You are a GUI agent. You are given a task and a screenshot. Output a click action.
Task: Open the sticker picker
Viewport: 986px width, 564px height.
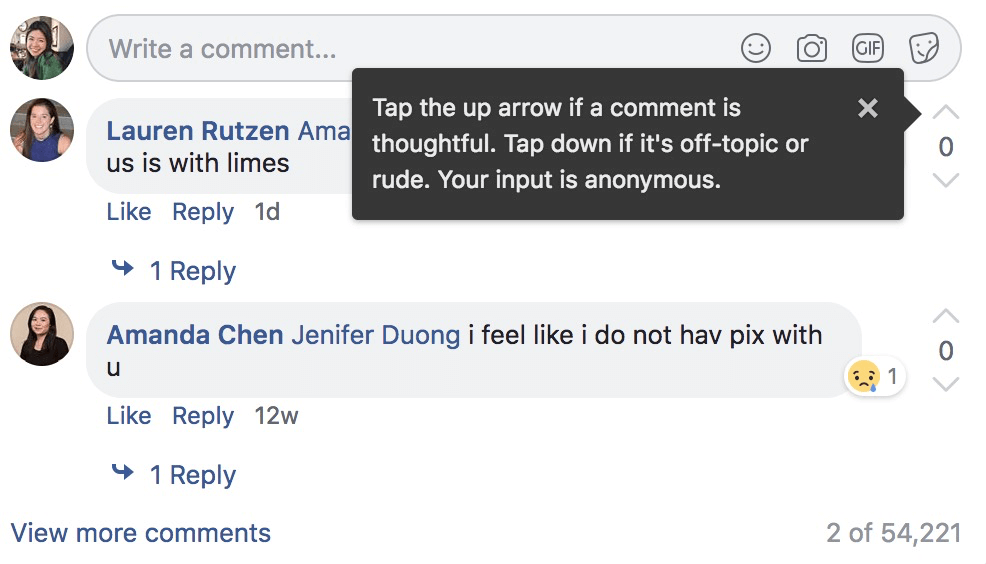[x=923, y=48]
